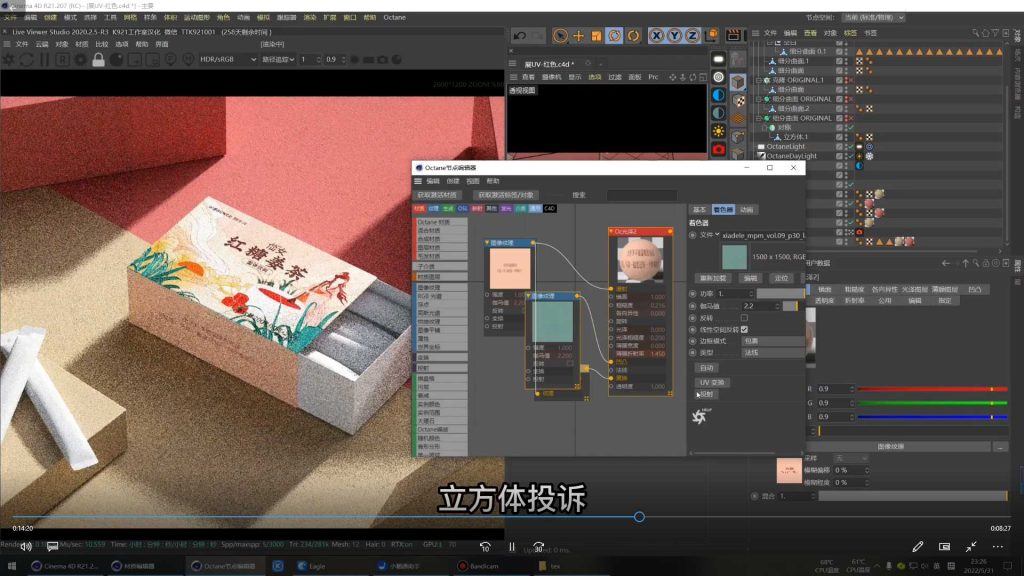Open Eagle from the taskbar

(305, 566)
